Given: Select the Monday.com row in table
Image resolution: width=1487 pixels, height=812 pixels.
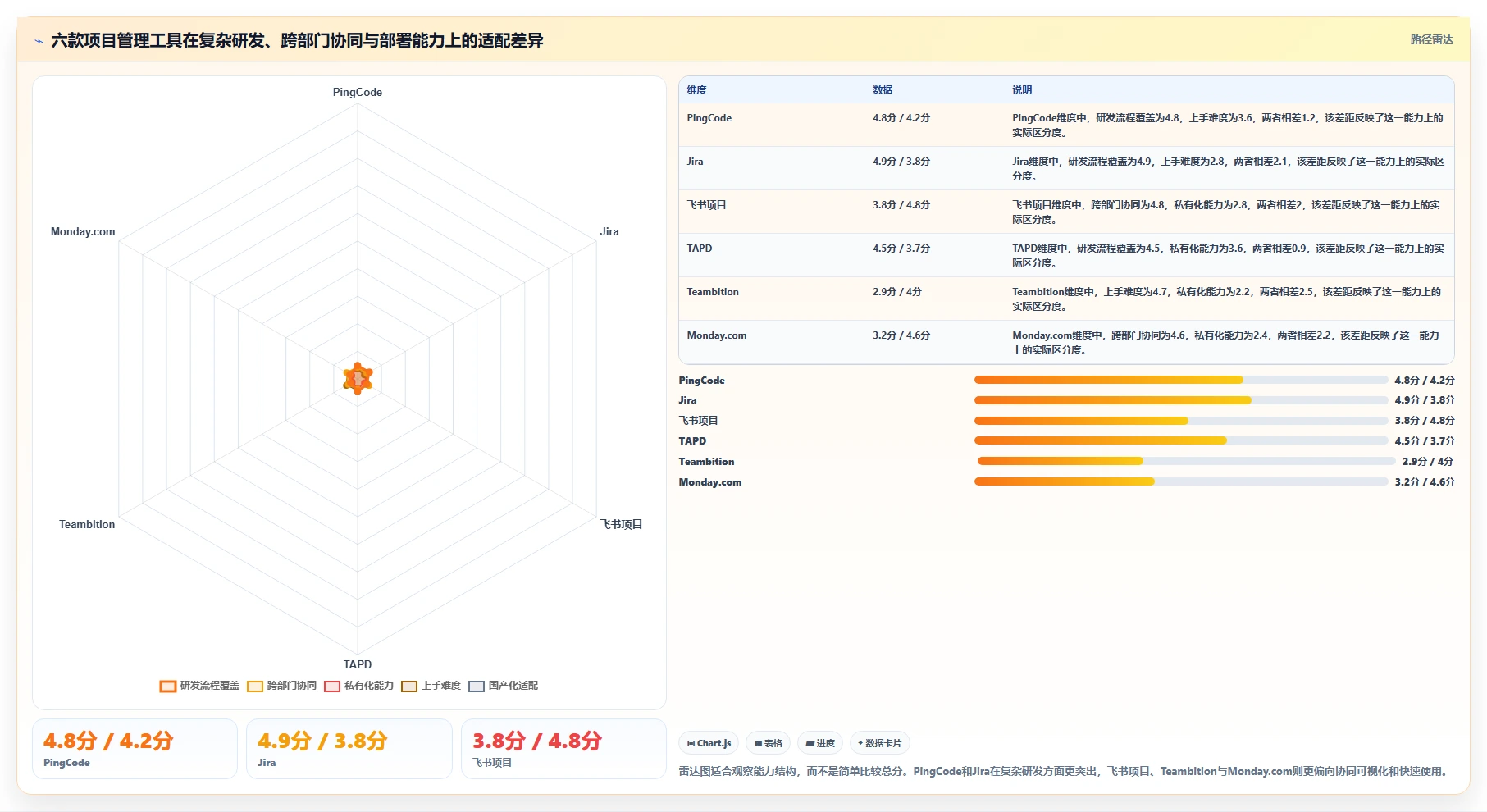Looking at the screenshot, I should coord(1066,342).
